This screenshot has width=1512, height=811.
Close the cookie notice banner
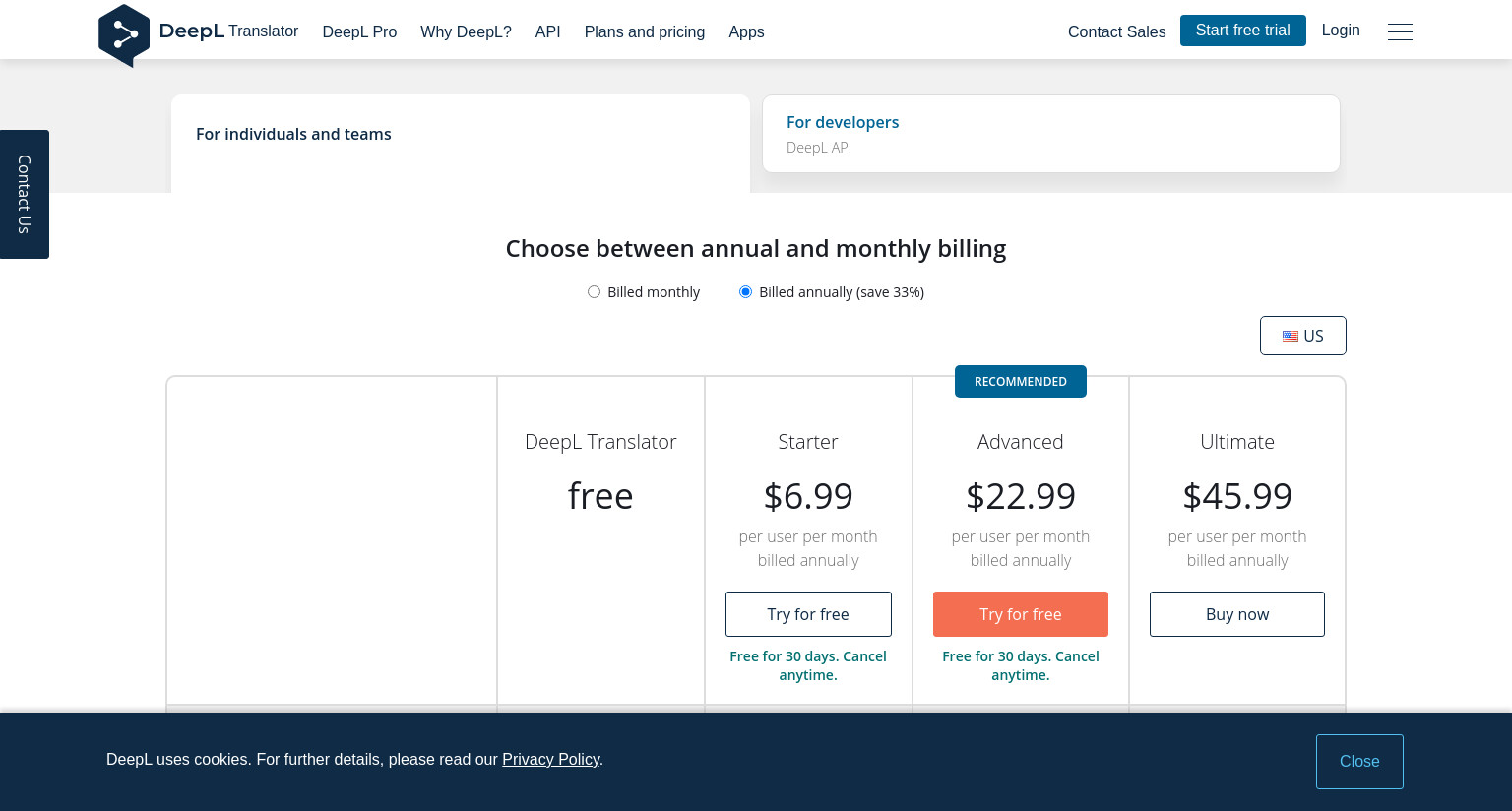pos(1359,762)
